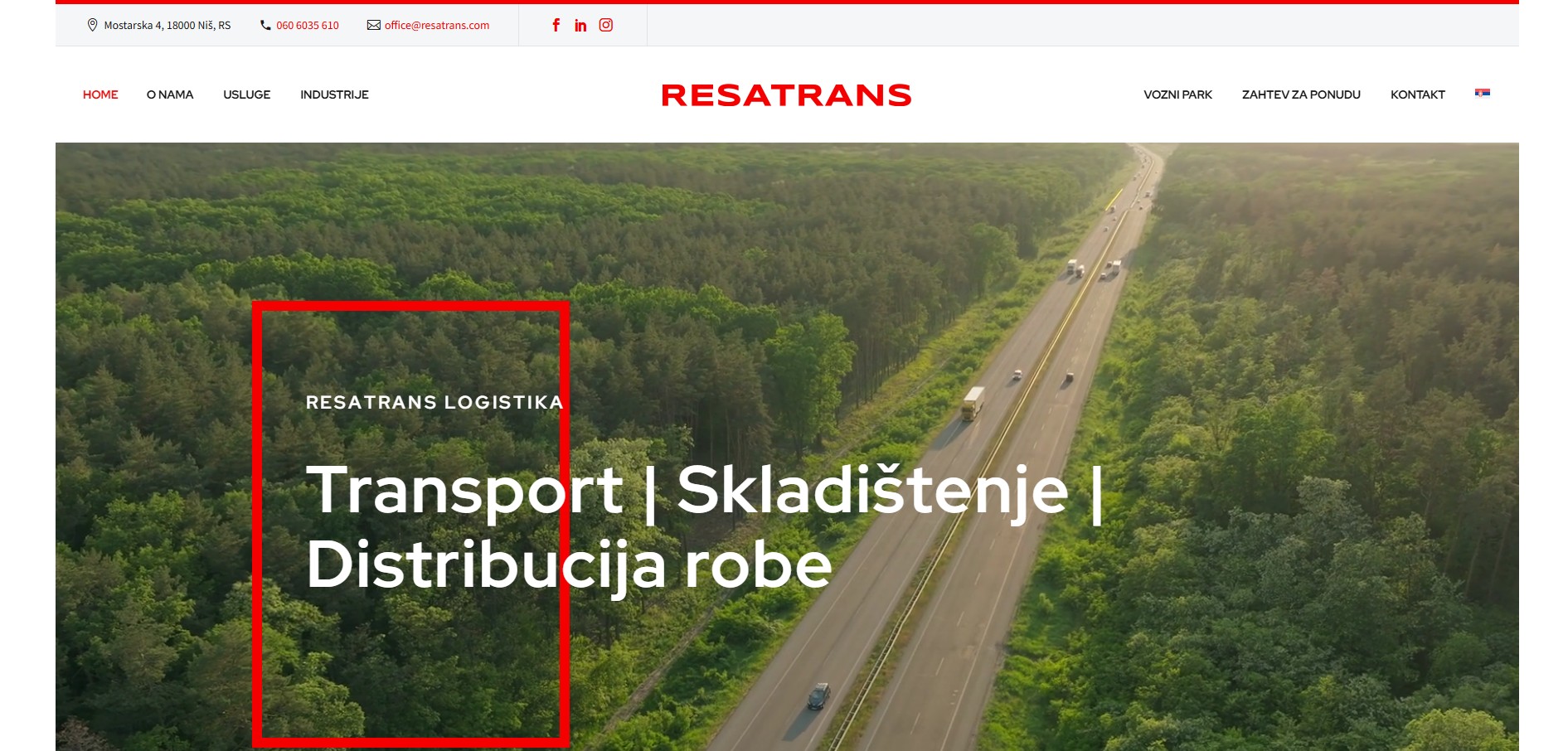
Task: Email office@resatrans.com link
Action: point(437,26)
